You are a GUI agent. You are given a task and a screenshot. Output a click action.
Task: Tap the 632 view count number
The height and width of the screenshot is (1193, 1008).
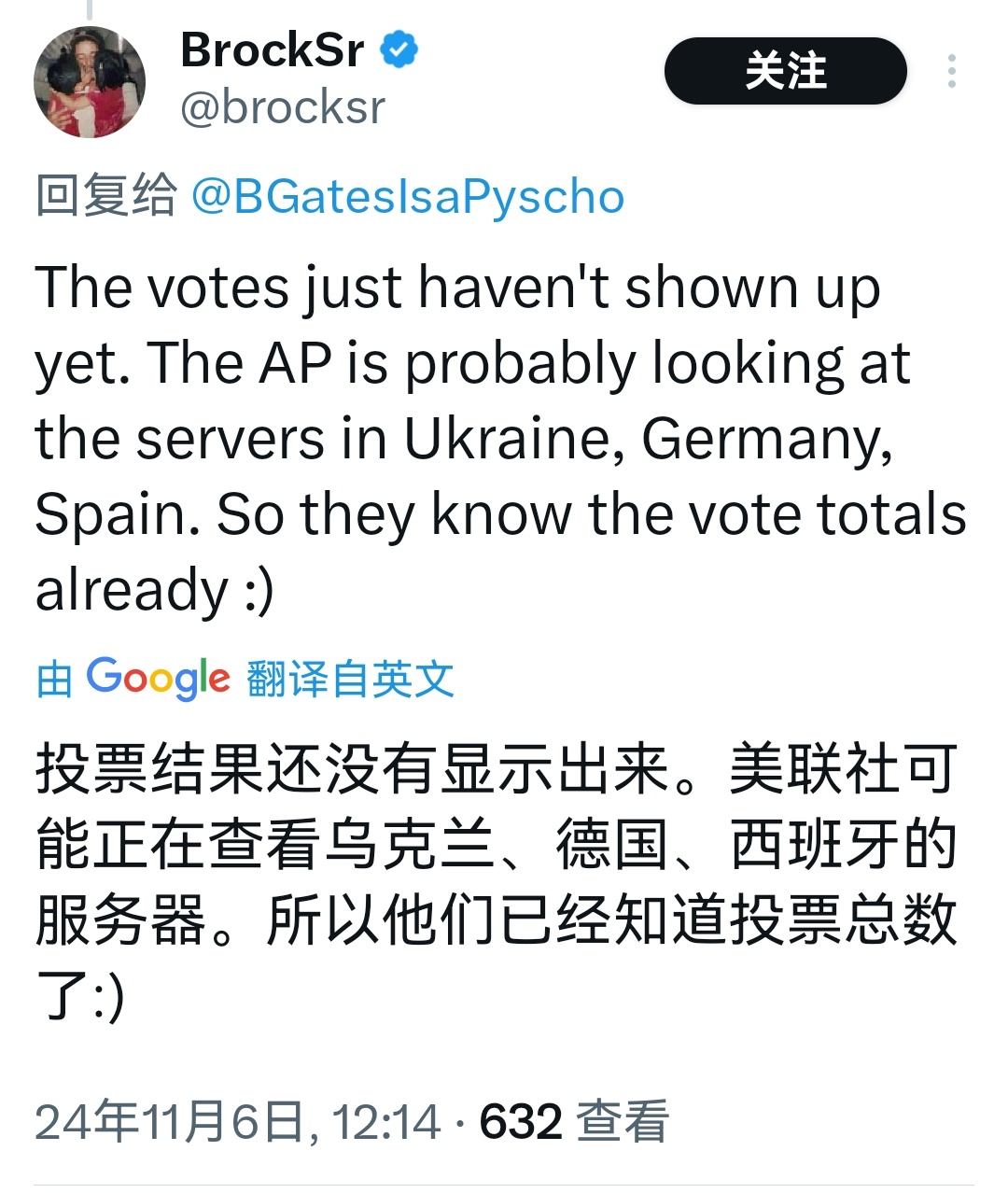(x=521, y=1121)
